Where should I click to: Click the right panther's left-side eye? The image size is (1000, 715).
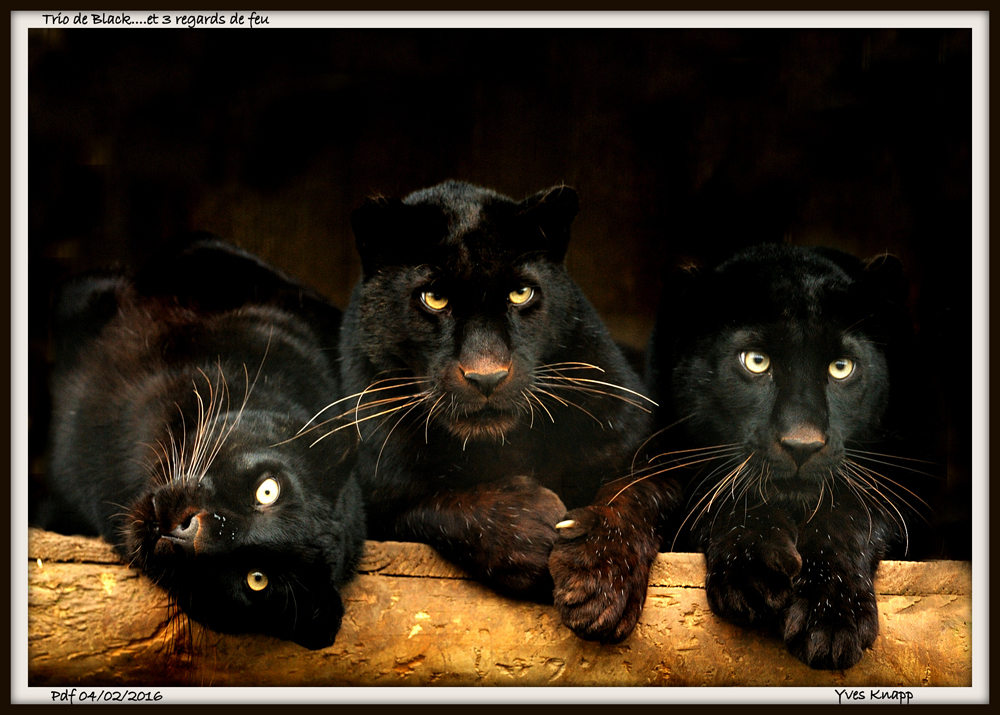[755, 362]
